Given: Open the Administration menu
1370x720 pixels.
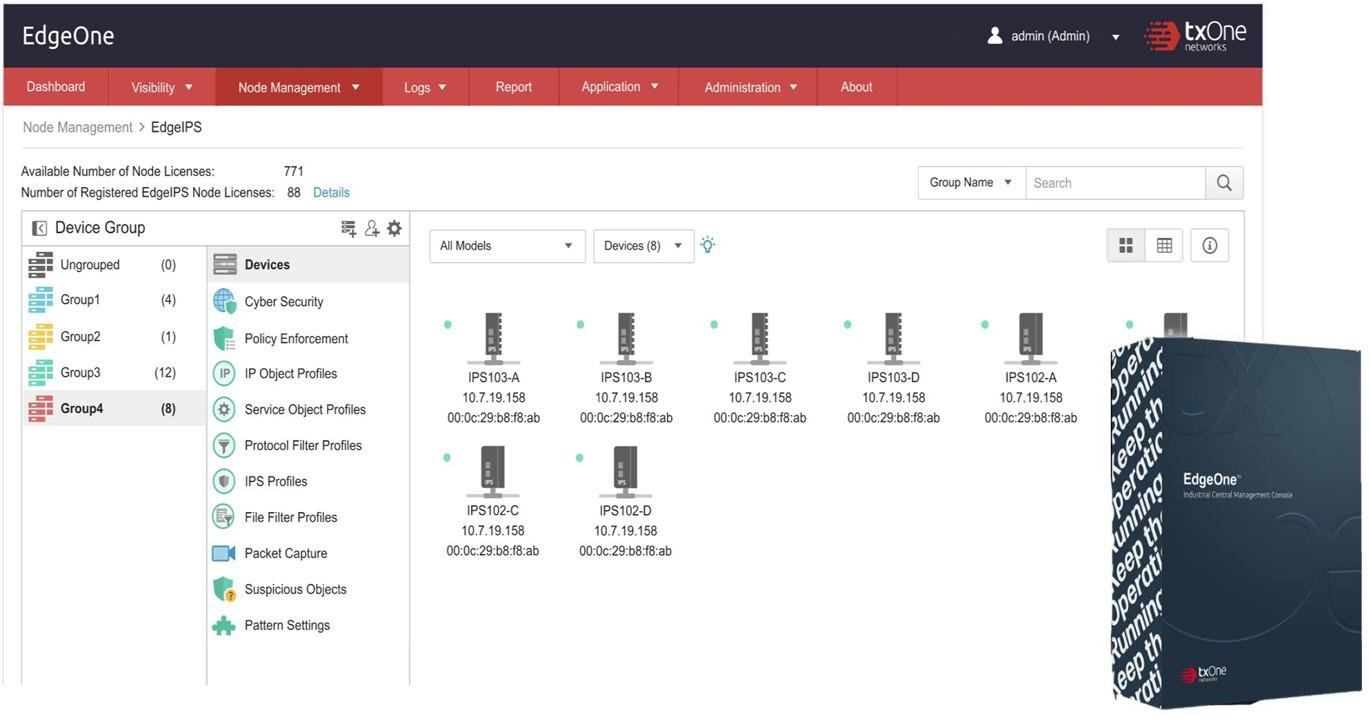Looking at the screenshot, I should coord(750,87).
